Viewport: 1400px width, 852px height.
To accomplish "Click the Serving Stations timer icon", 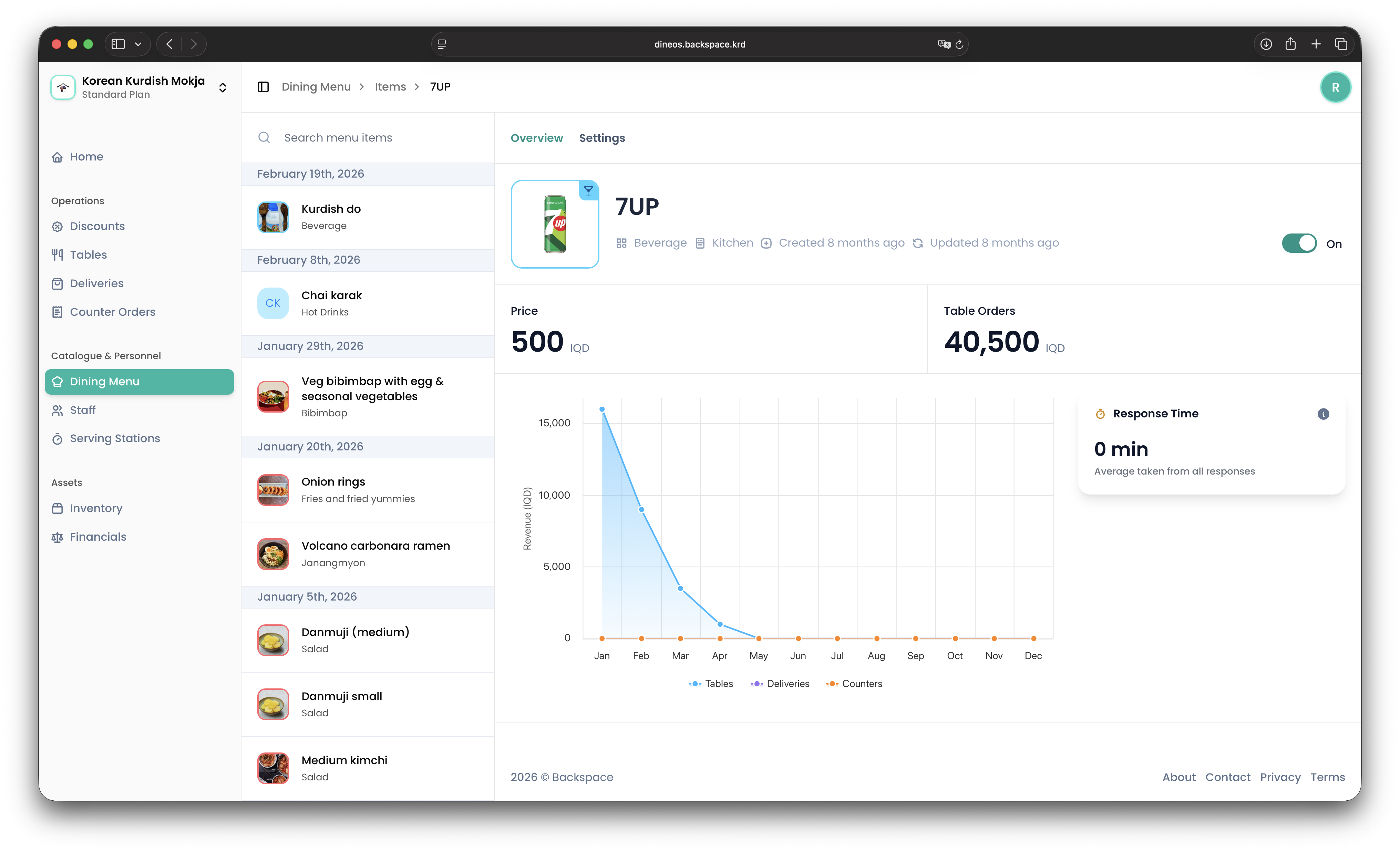I will [x=58, y=438].
